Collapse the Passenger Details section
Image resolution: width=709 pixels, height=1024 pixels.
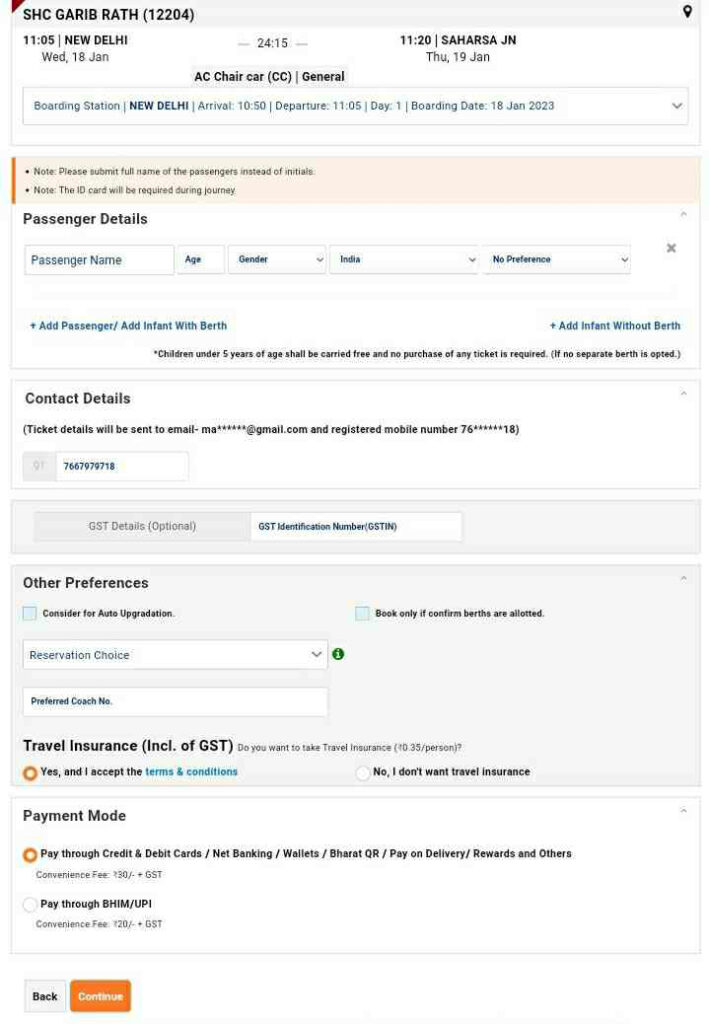click(x=683, y=215)
